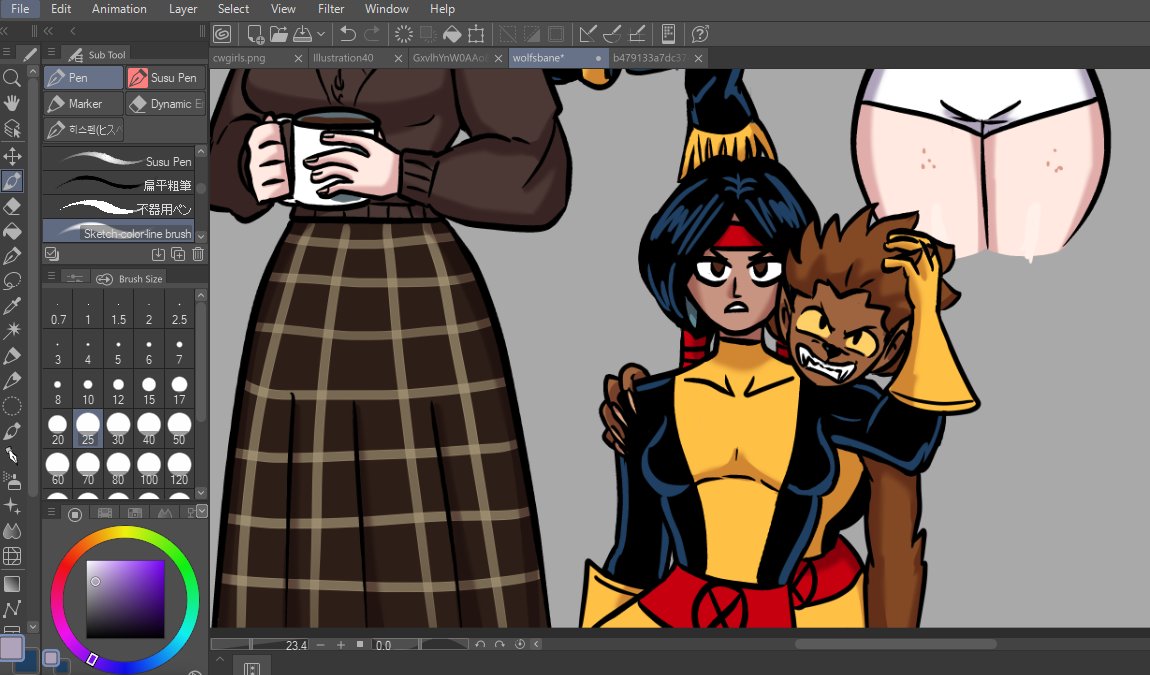
Task: Open the File menu
Action: [20, 9]
